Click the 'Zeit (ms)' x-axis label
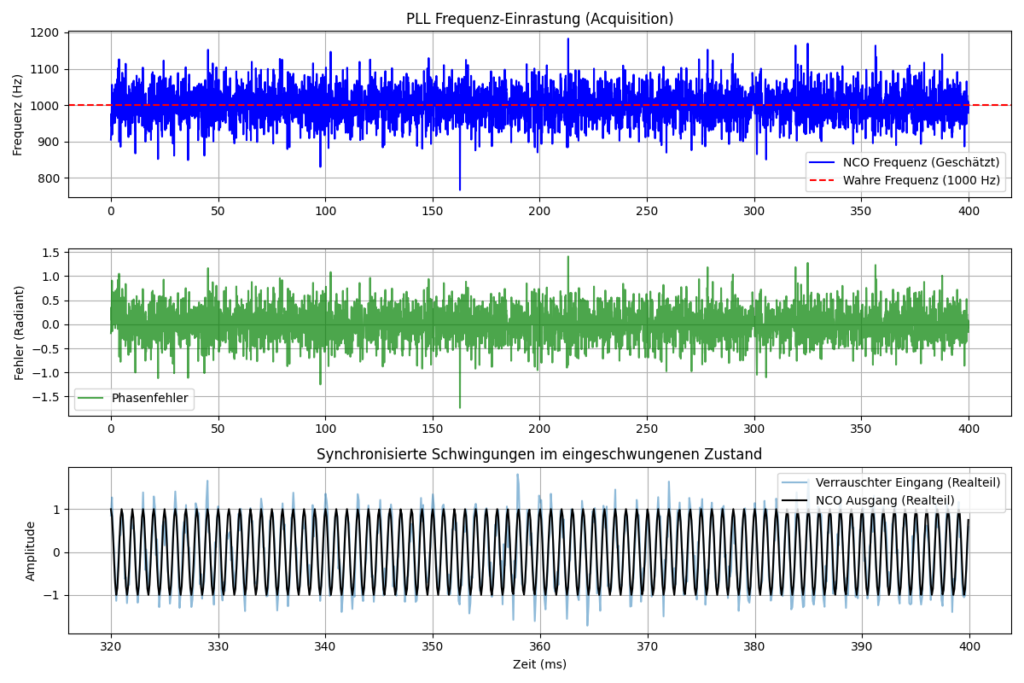Viewport: 1024px width, 683px height. click(x=539, y=664)
